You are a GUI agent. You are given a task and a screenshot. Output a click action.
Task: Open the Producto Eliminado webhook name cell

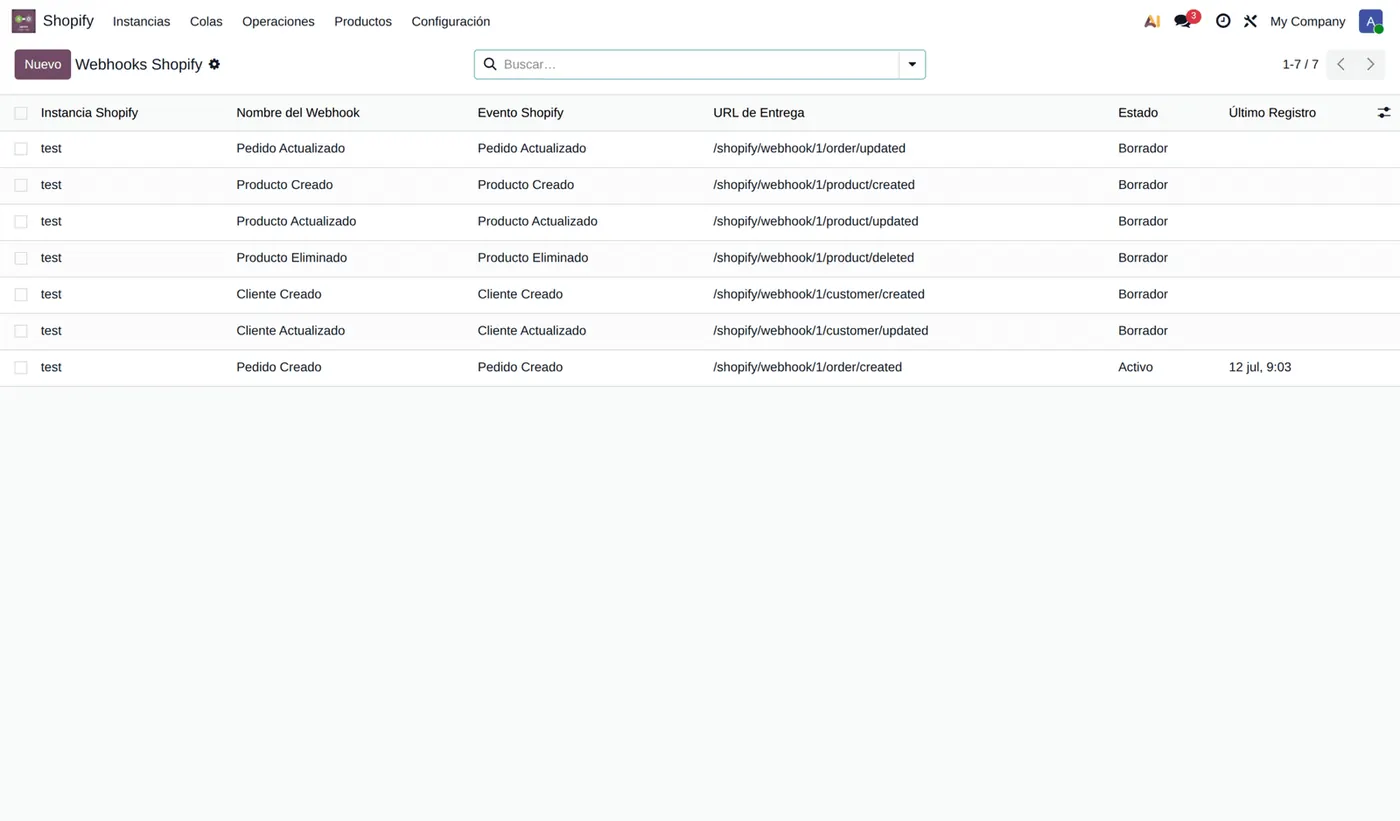click(292, 258)
